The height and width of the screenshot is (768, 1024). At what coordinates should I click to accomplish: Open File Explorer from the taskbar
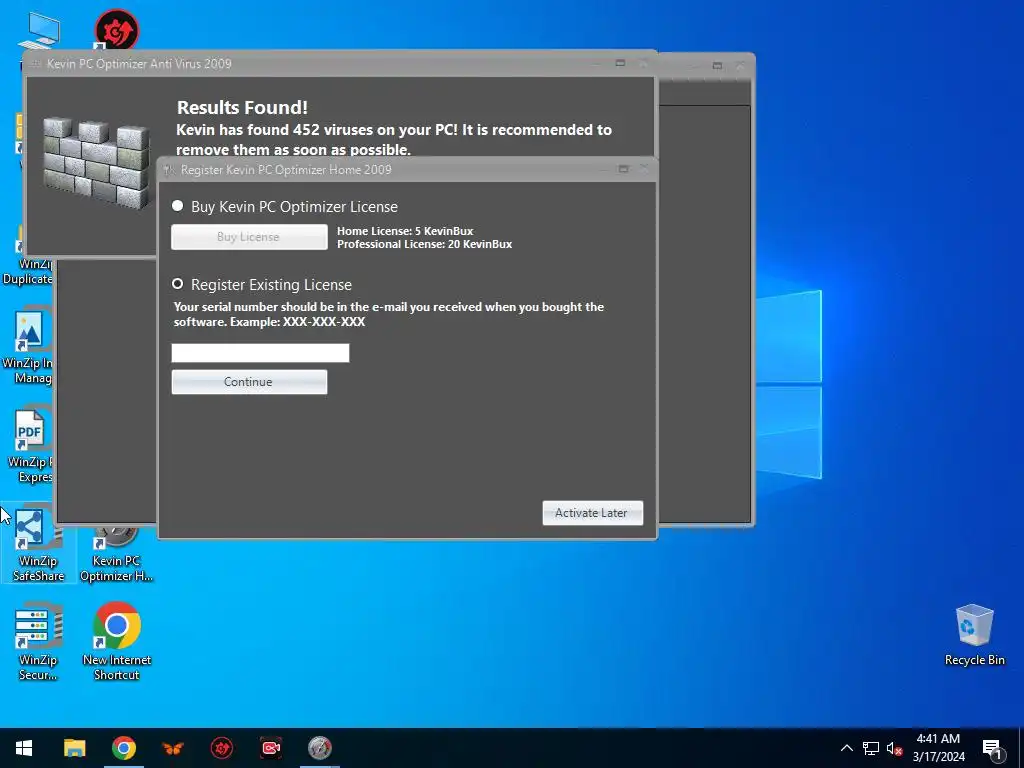pyautogui.click(x=74, y=748)
